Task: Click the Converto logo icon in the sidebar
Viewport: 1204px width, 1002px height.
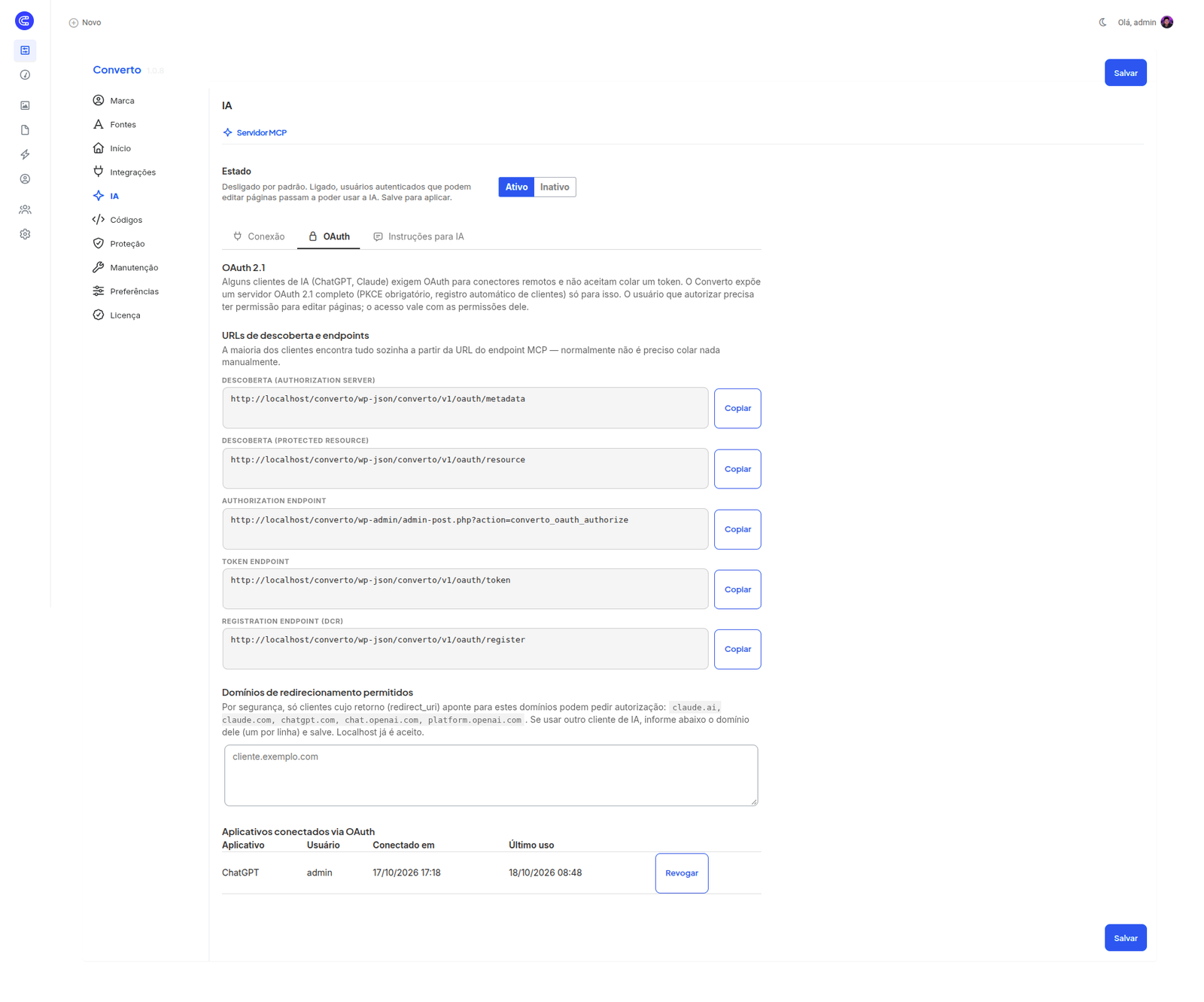Action: pos(25,21)
